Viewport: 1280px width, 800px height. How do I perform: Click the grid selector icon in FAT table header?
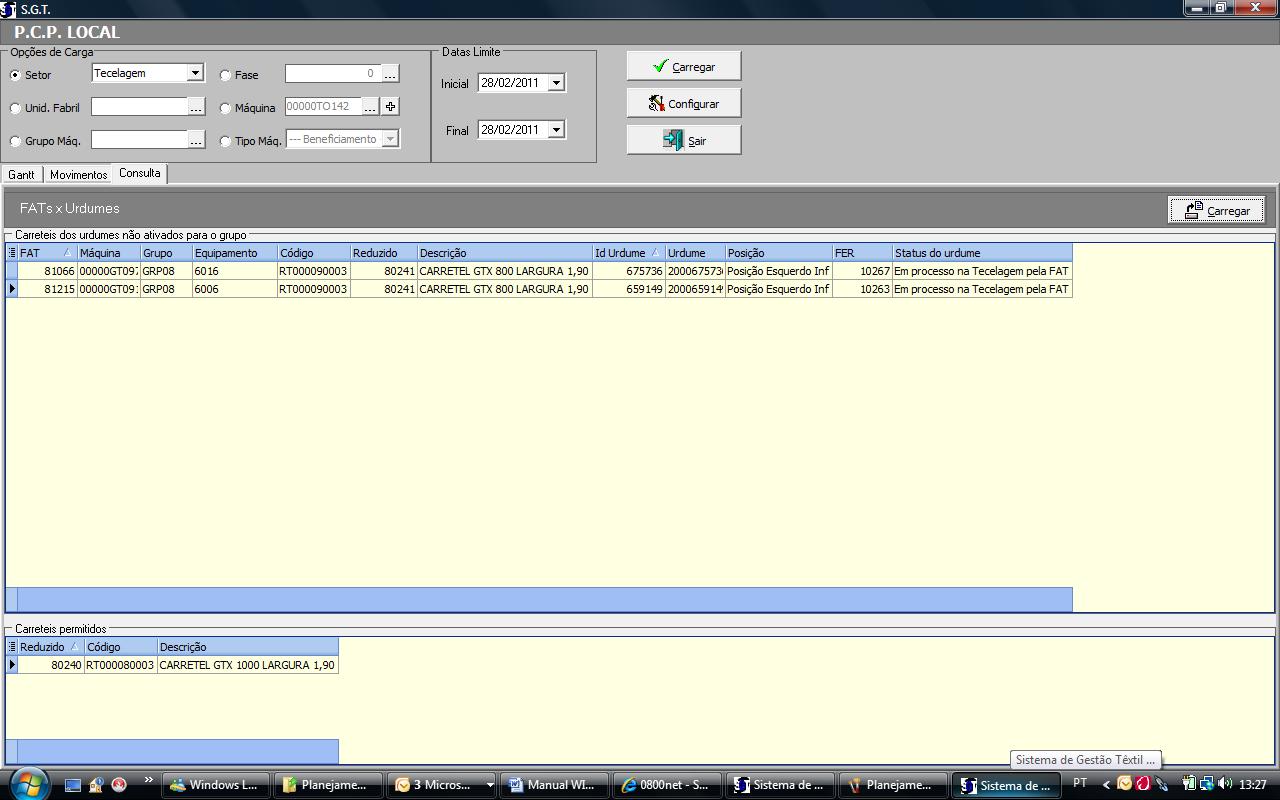tap(12, 253)
